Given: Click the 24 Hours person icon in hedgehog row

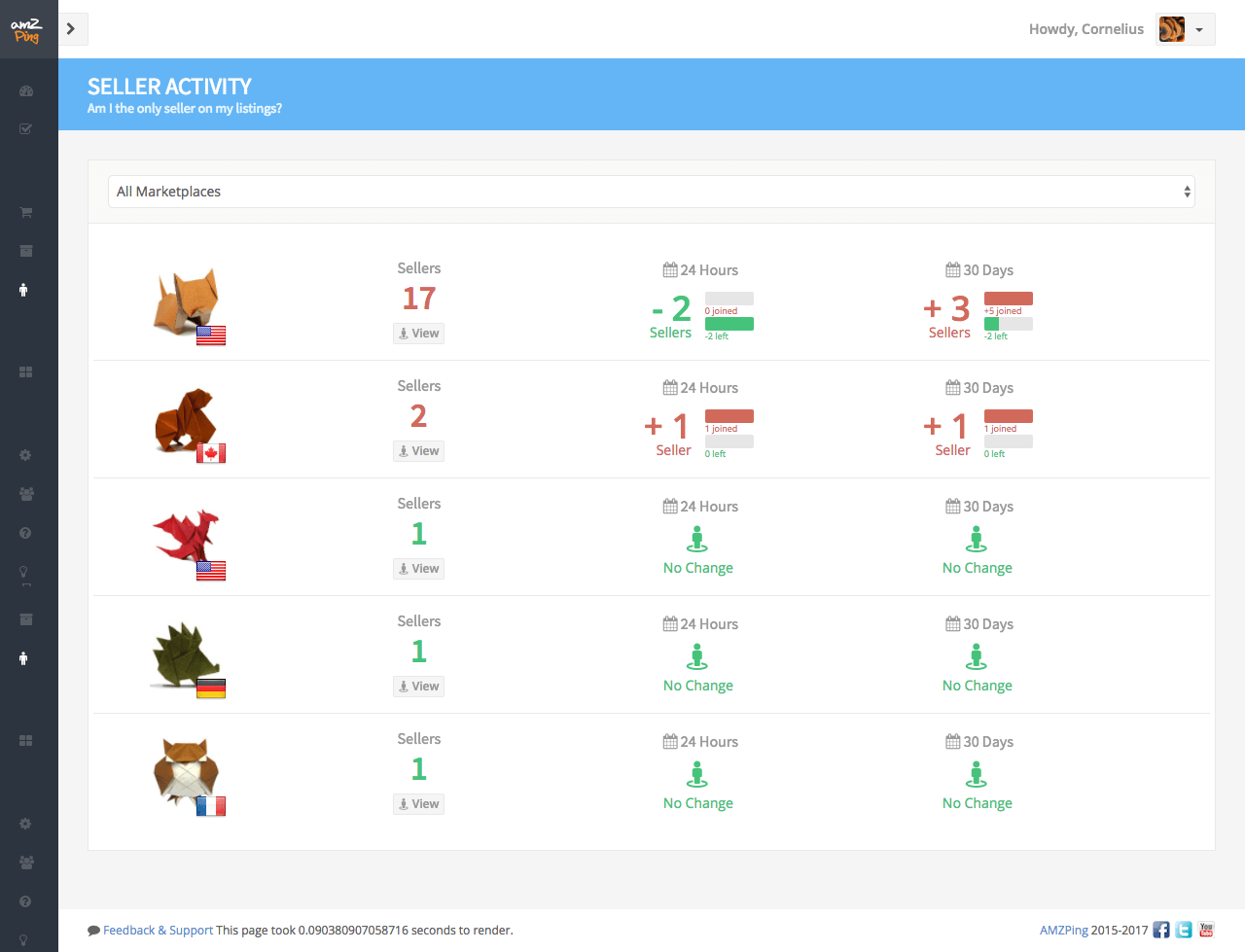Looking at the screenshot, I should click(697, 656).
